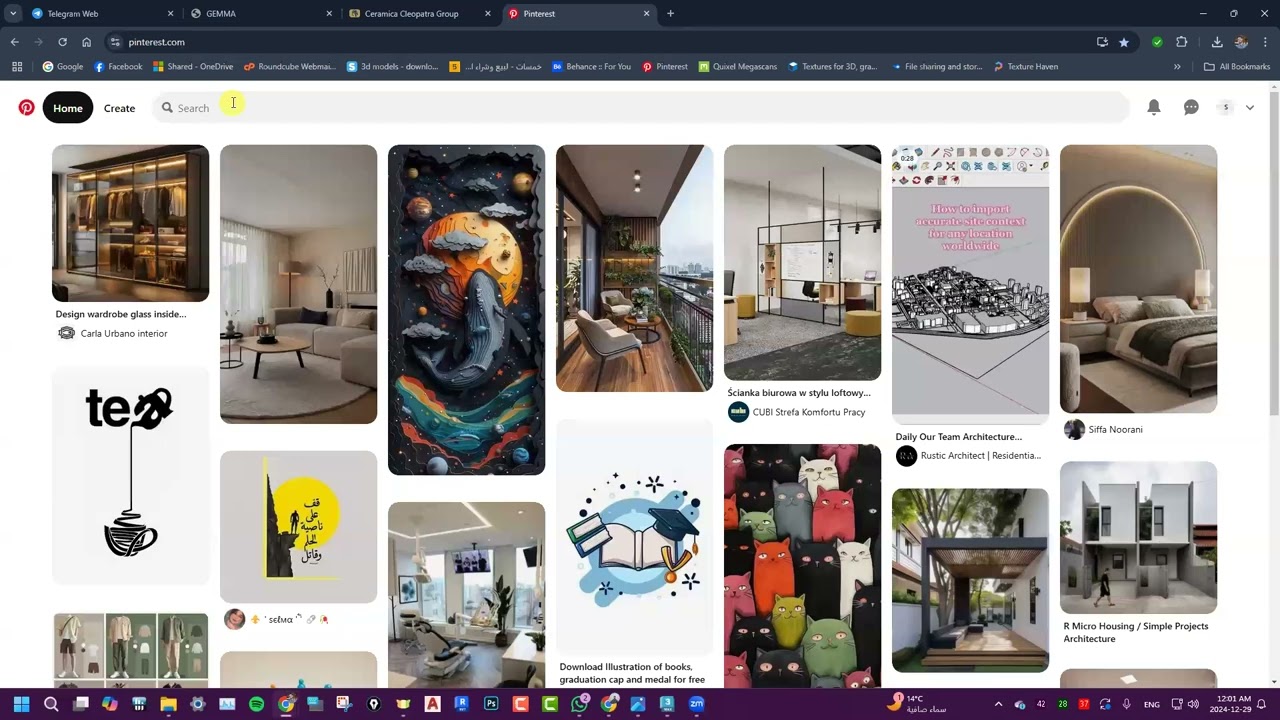Open site information icon in address bar

[x=115, y=42]
